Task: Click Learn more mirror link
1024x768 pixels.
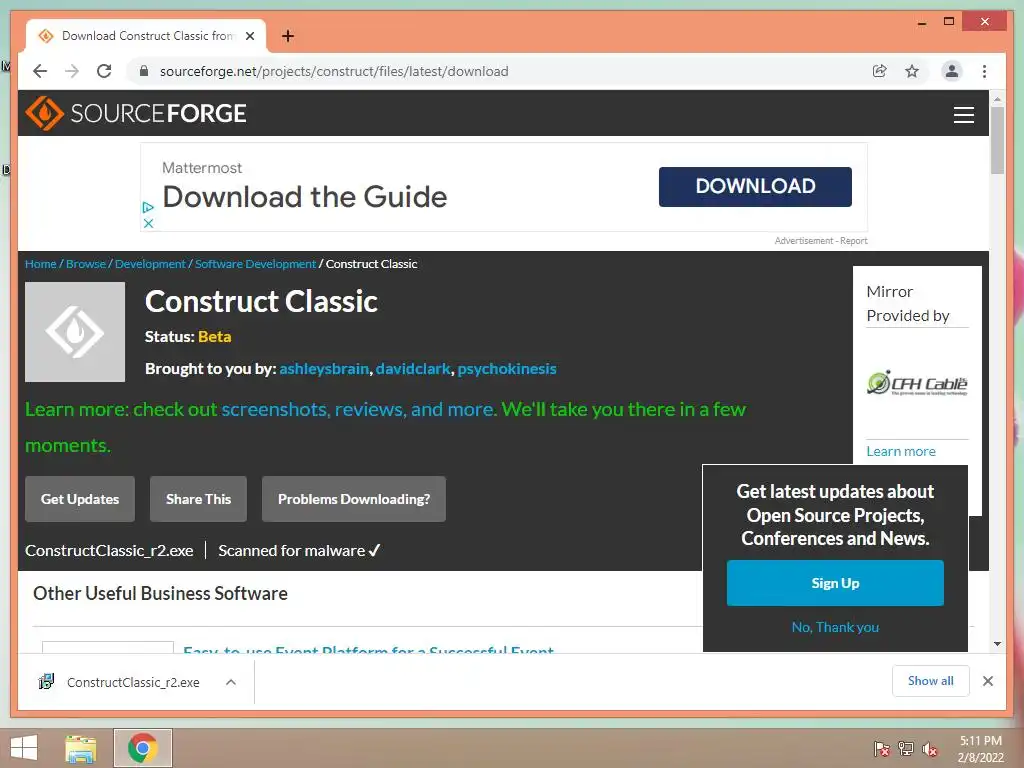Action: 901,451
